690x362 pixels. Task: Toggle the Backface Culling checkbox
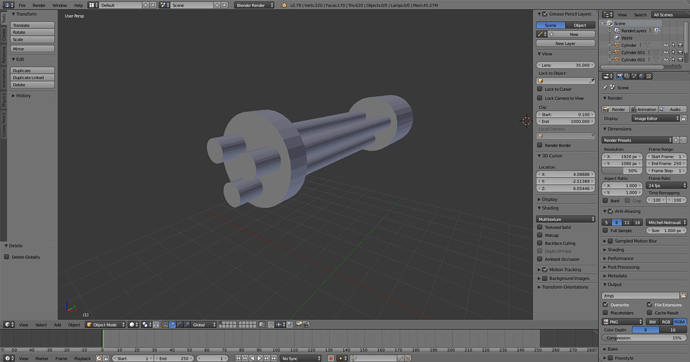(x=540, y=243)
